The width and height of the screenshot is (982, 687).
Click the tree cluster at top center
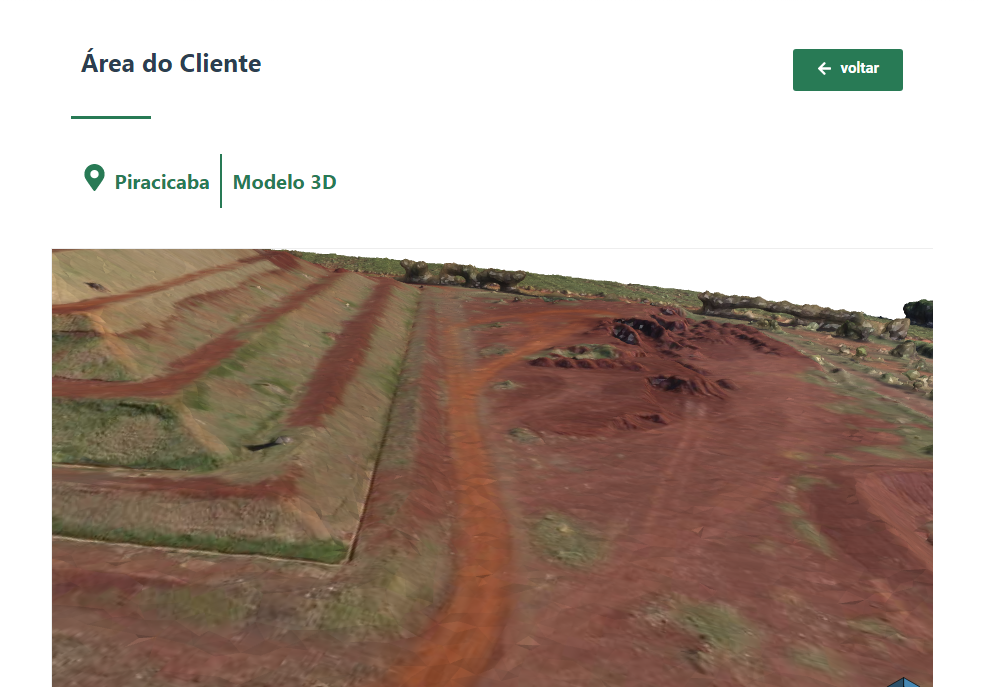coord(463,276)
